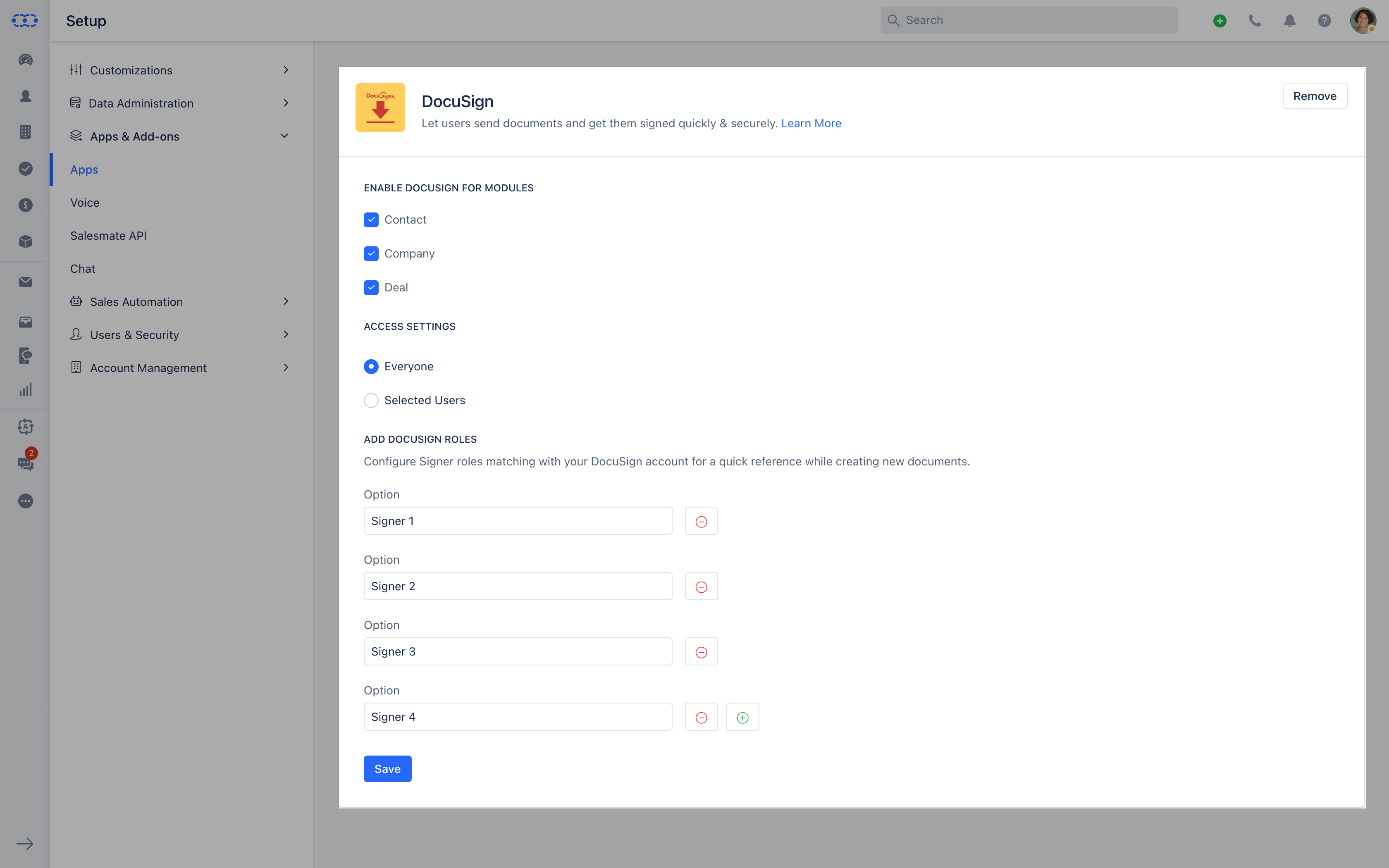1389x868 pixels.
Task: Follow the Learn More link
Action: (x=811, y=124)
